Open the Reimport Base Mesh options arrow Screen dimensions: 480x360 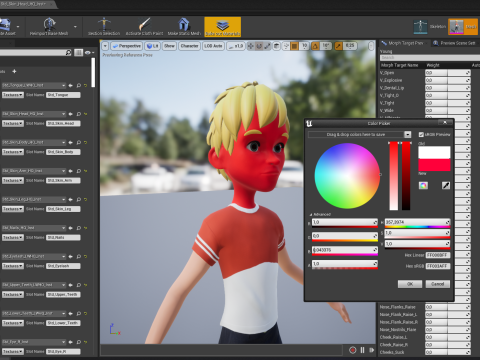[x=75, y=27]
